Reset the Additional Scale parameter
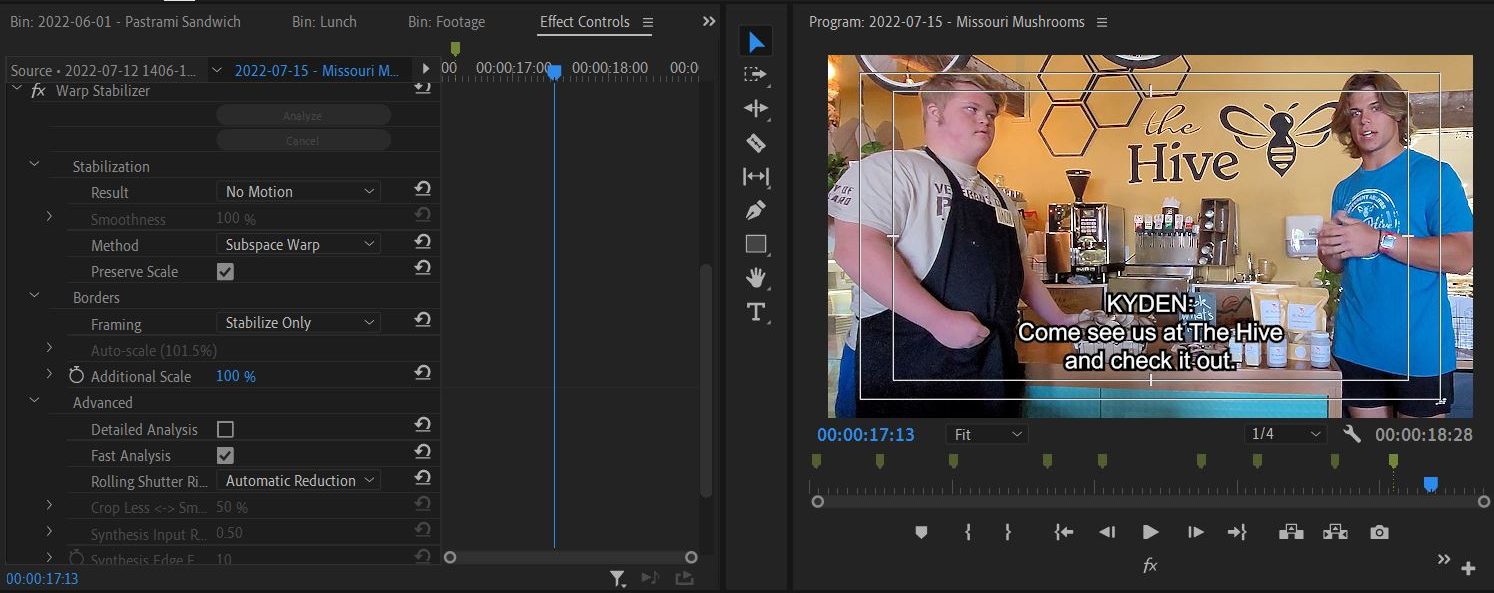 [422, 373]
